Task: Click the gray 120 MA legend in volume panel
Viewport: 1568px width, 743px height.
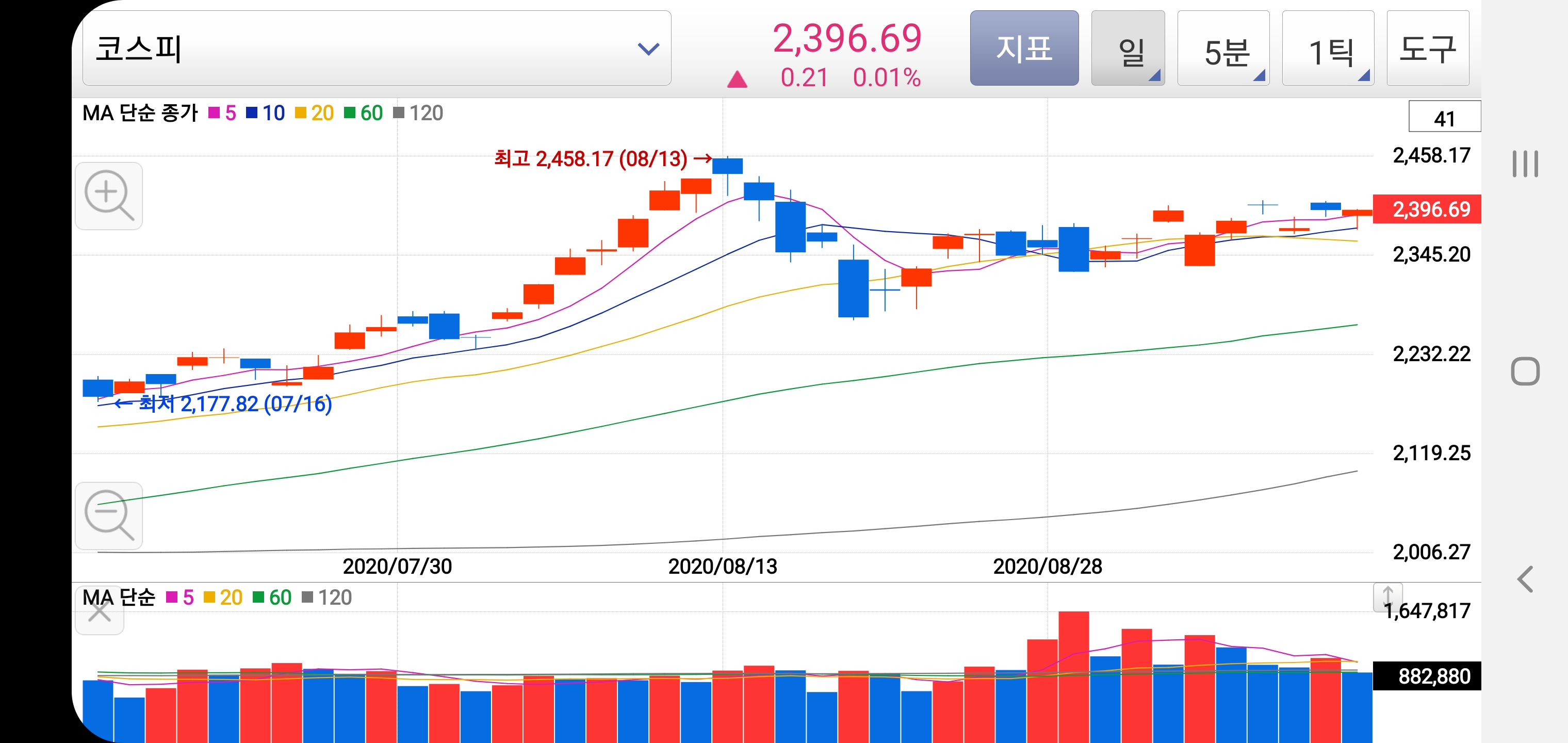Action: click(x=327, y=597)
